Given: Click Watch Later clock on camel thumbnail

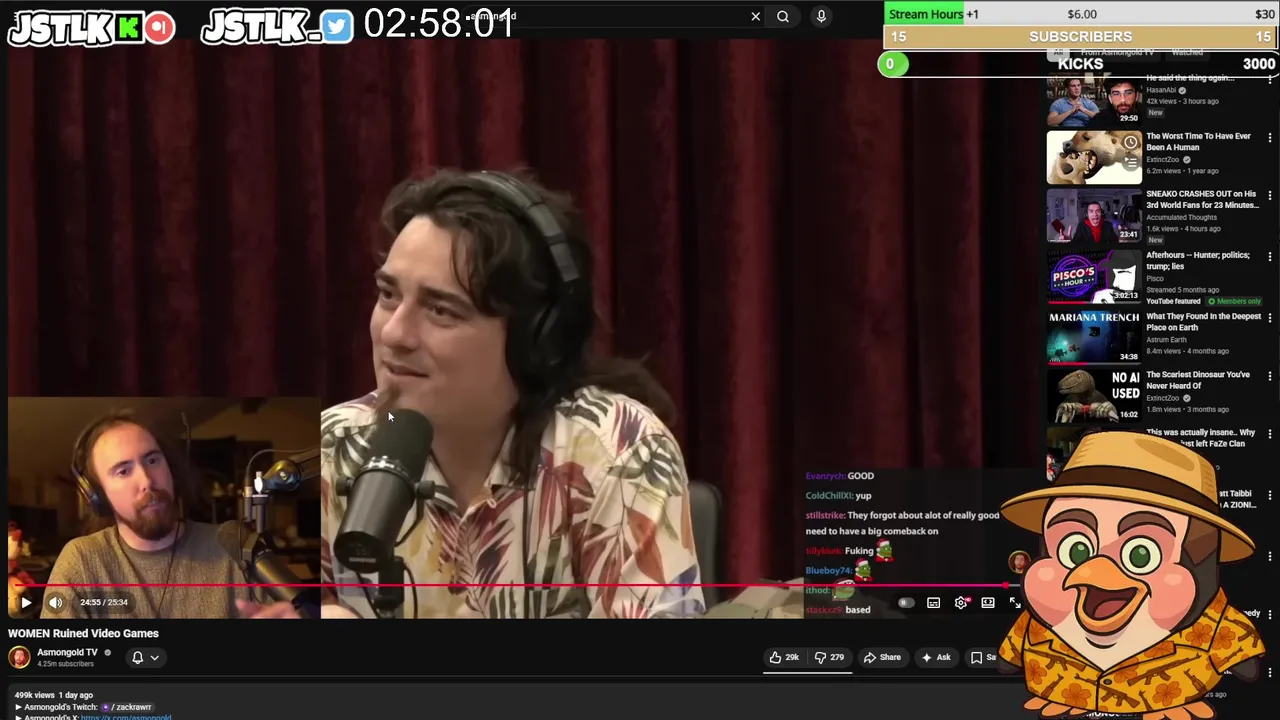Looking at the screenshot, I should (x=1130, y=142).
